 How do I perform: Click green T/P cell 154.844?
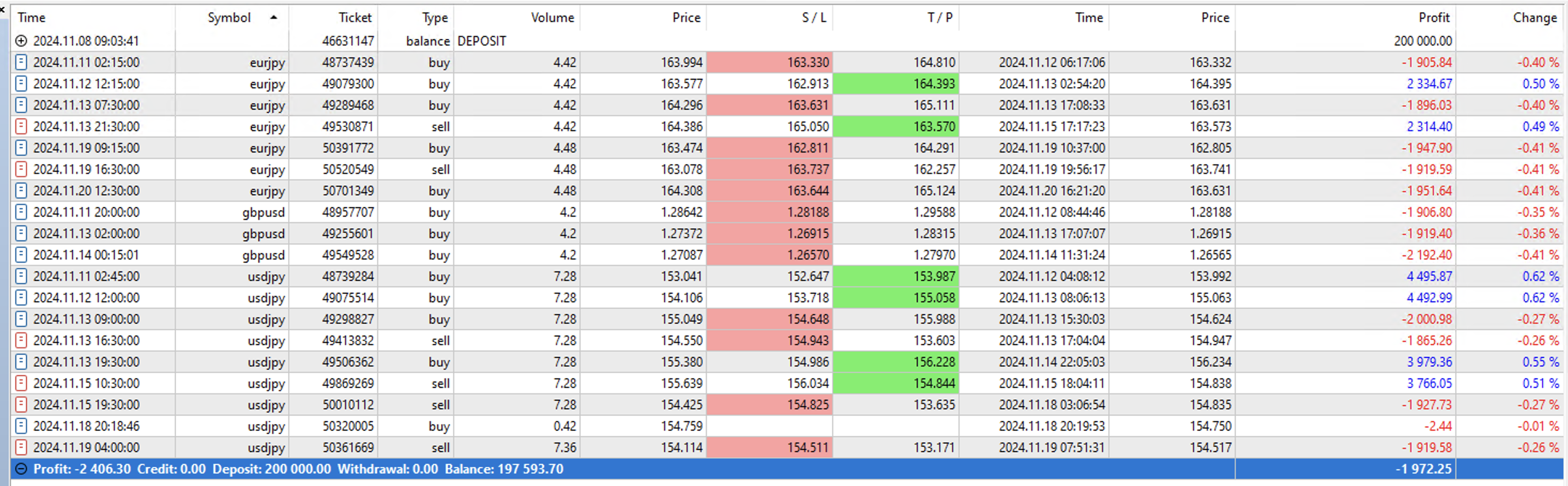896,383
